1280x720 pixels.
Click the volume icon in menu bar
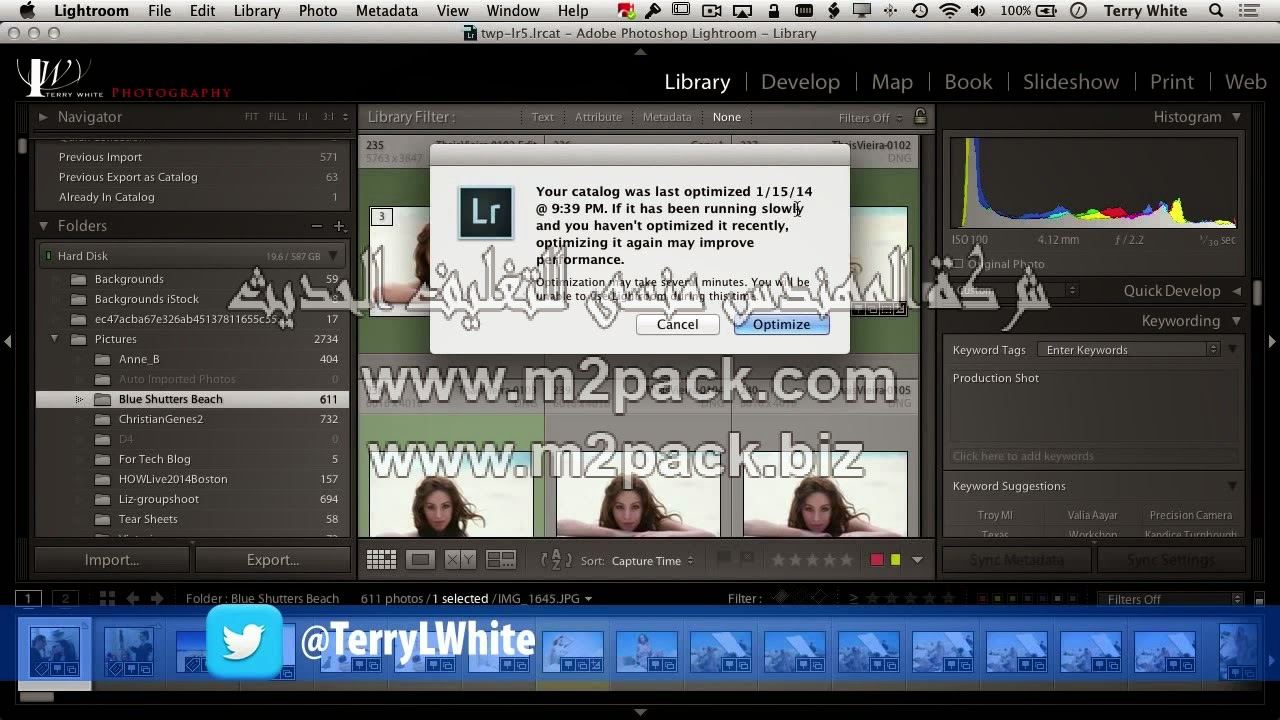click(977, 11)
